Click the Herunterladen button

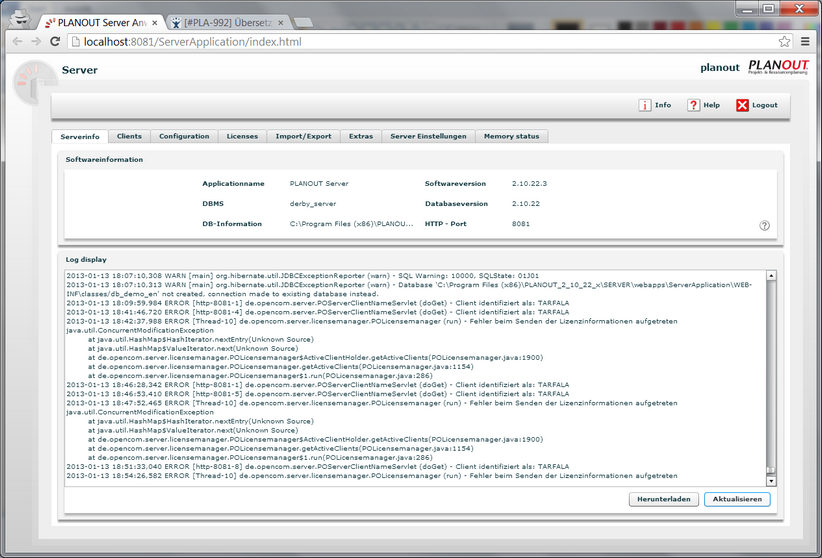click(664, 499)
